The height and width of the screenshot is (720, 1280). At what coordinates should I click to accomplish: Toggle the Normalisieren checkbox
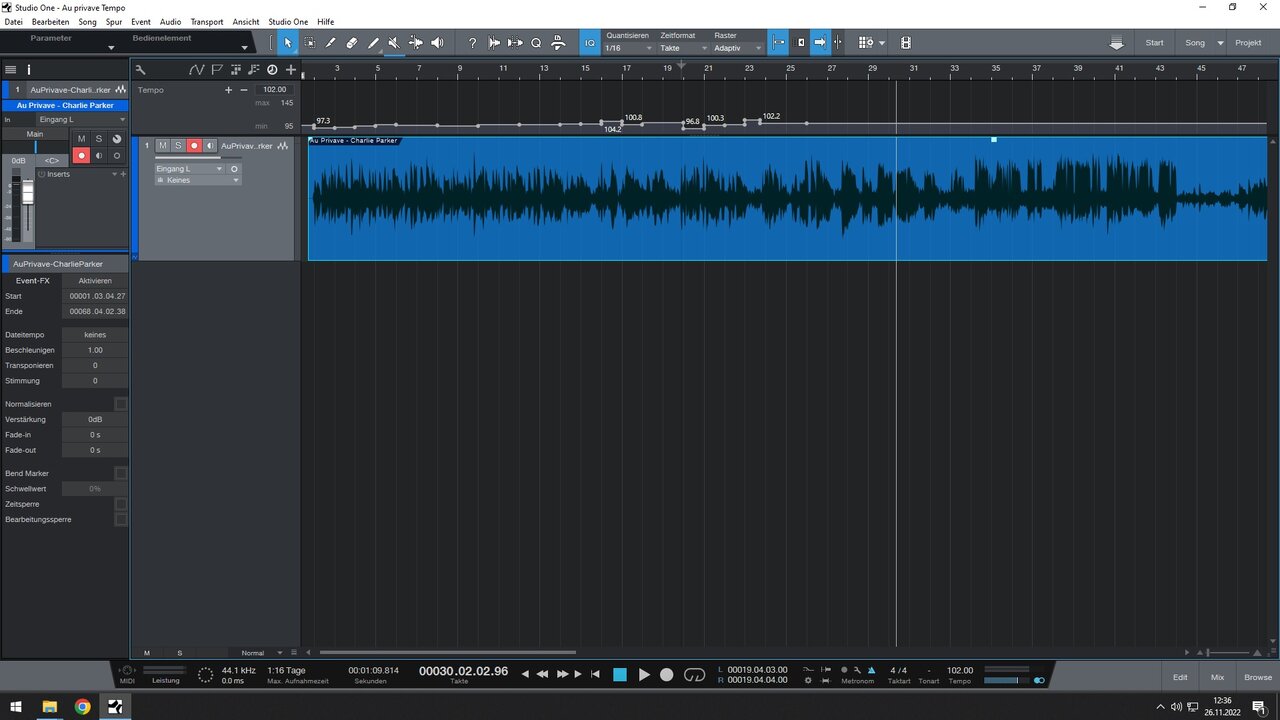121,404
